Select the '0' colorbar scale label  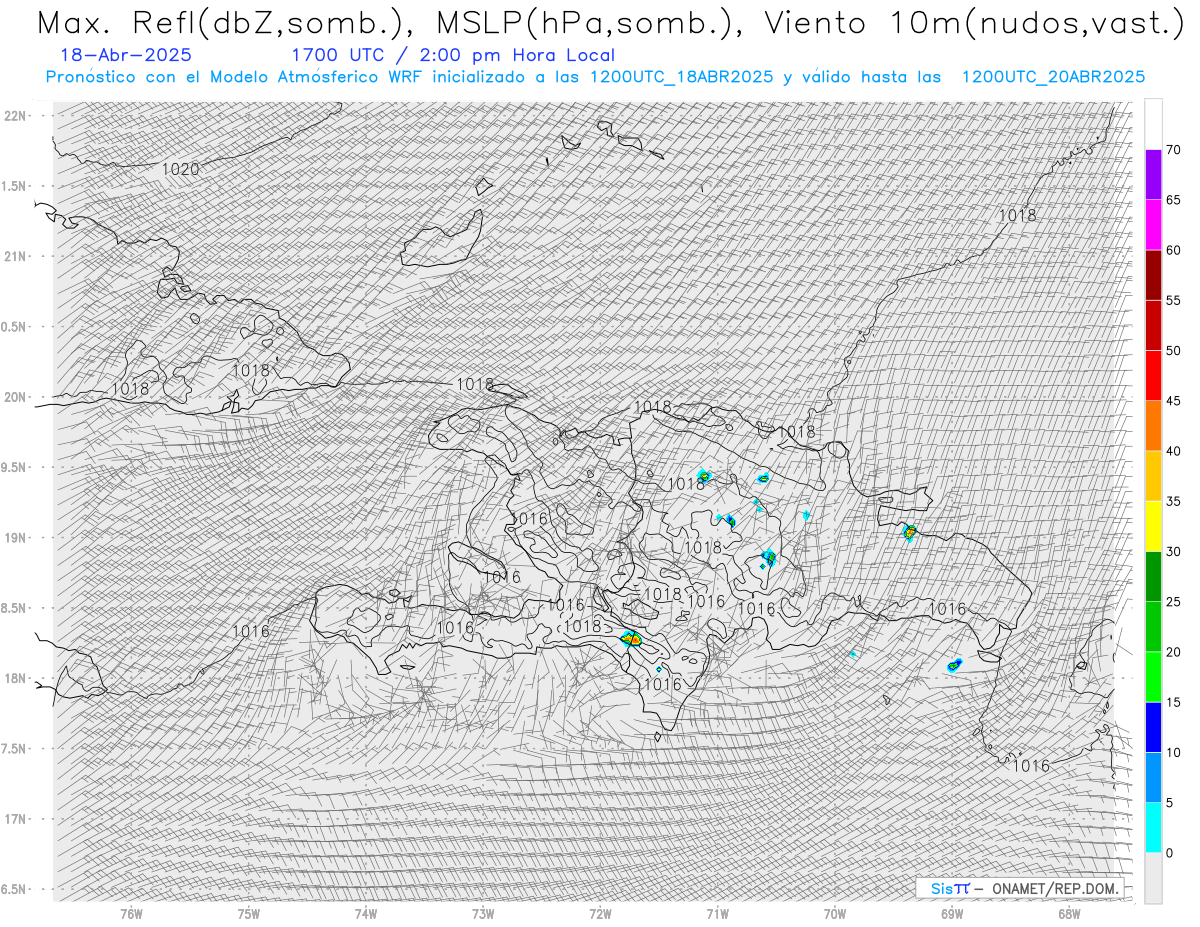click(1170, 853)
